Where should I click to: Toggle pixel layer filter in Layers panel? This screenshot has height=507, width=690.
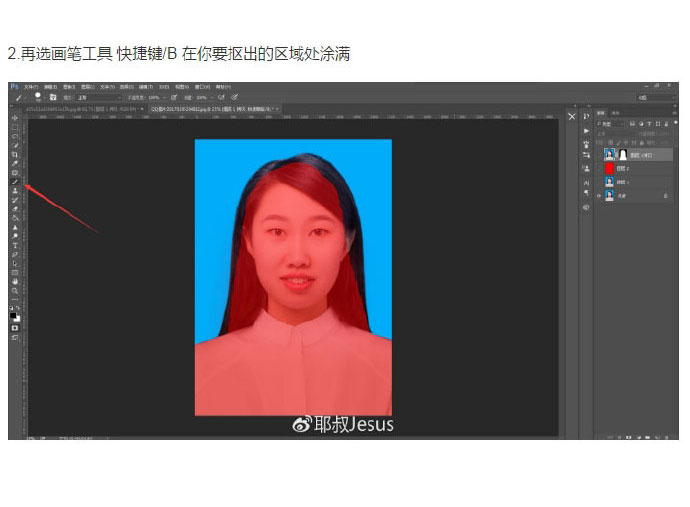(632, 124)
